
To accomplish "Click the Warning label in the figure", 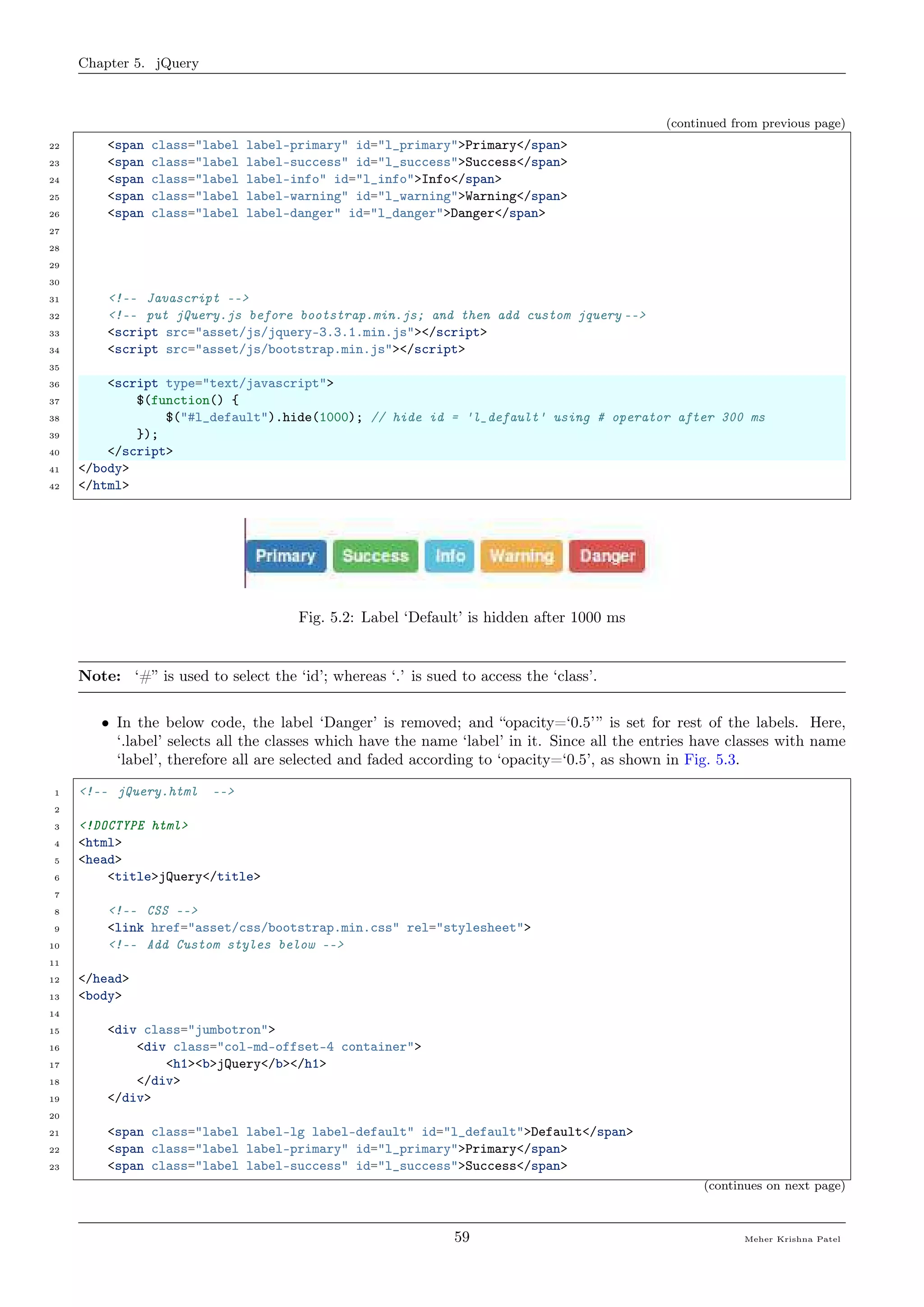I will [x=522, y=556].
